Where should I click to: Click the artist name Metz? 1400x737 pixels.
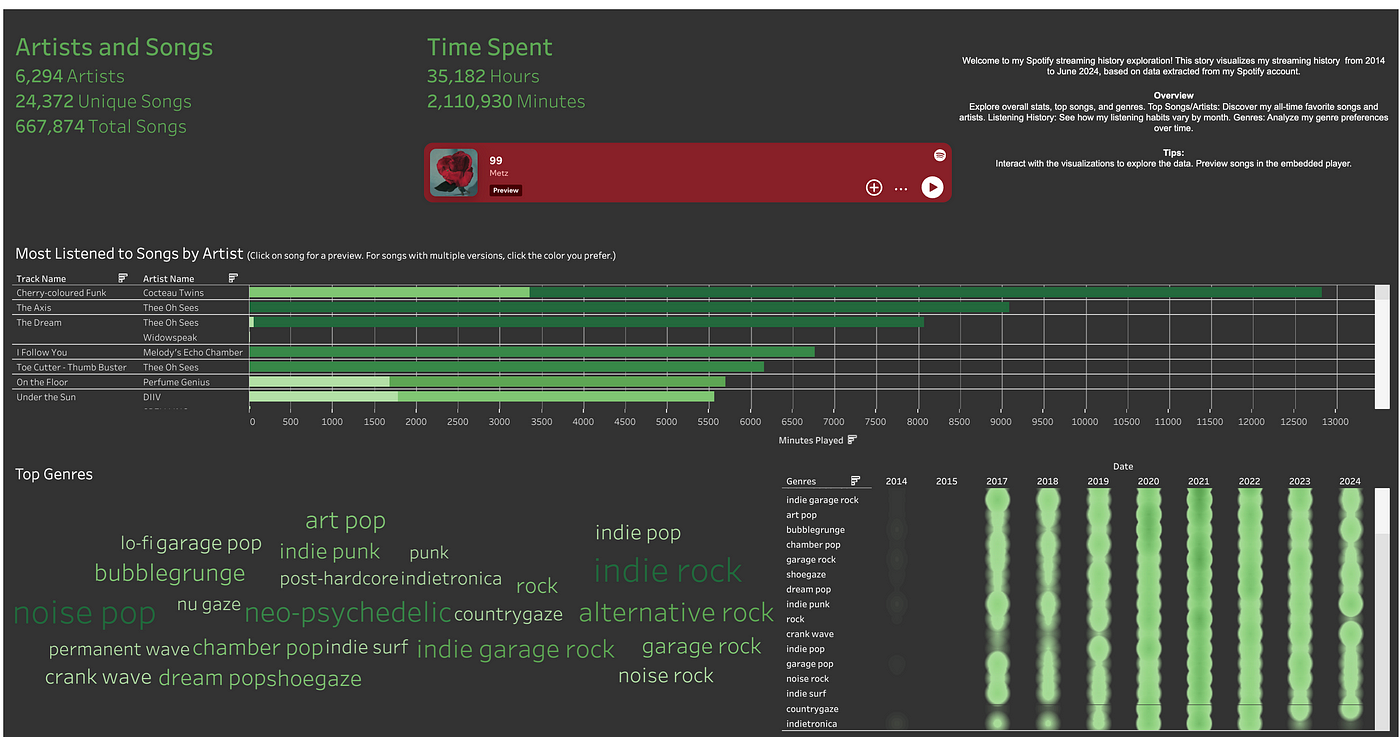pos(498,174)
